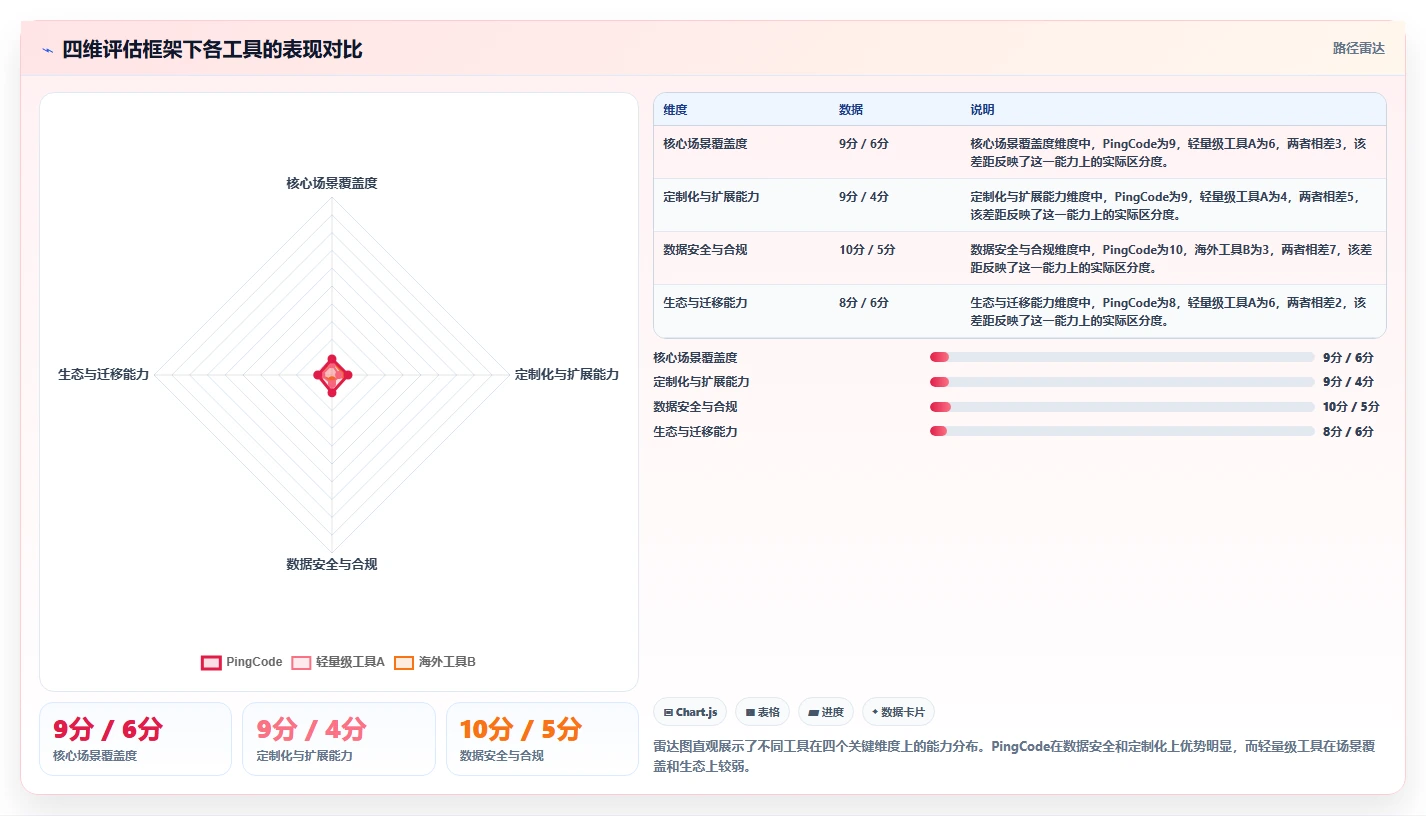The height and width of the screenshot is (816, 1426).
Task: Click the table description mentioning 两者相差7
Action: pos(1171,258)
